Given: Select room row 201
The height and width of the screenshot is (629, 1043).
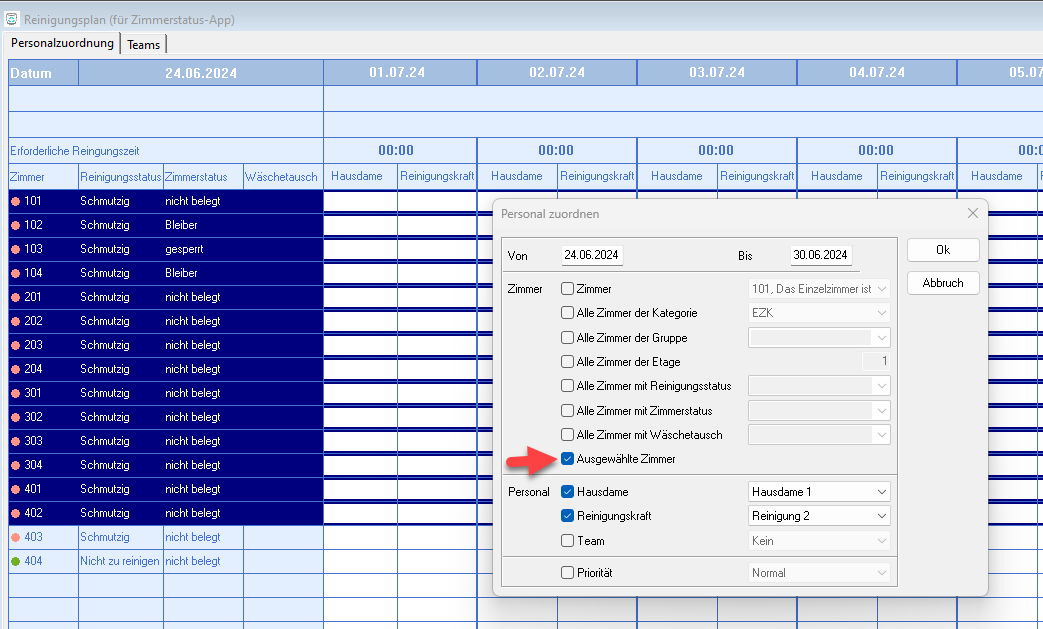Looking at the screenshot, I should click(166, 297).
